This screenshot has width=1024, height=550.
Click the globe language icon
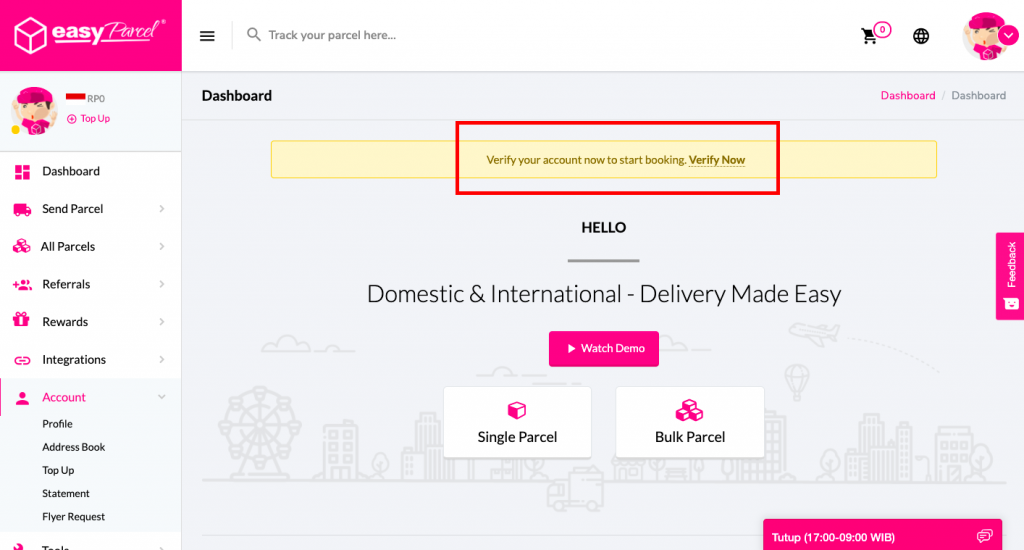921,36
